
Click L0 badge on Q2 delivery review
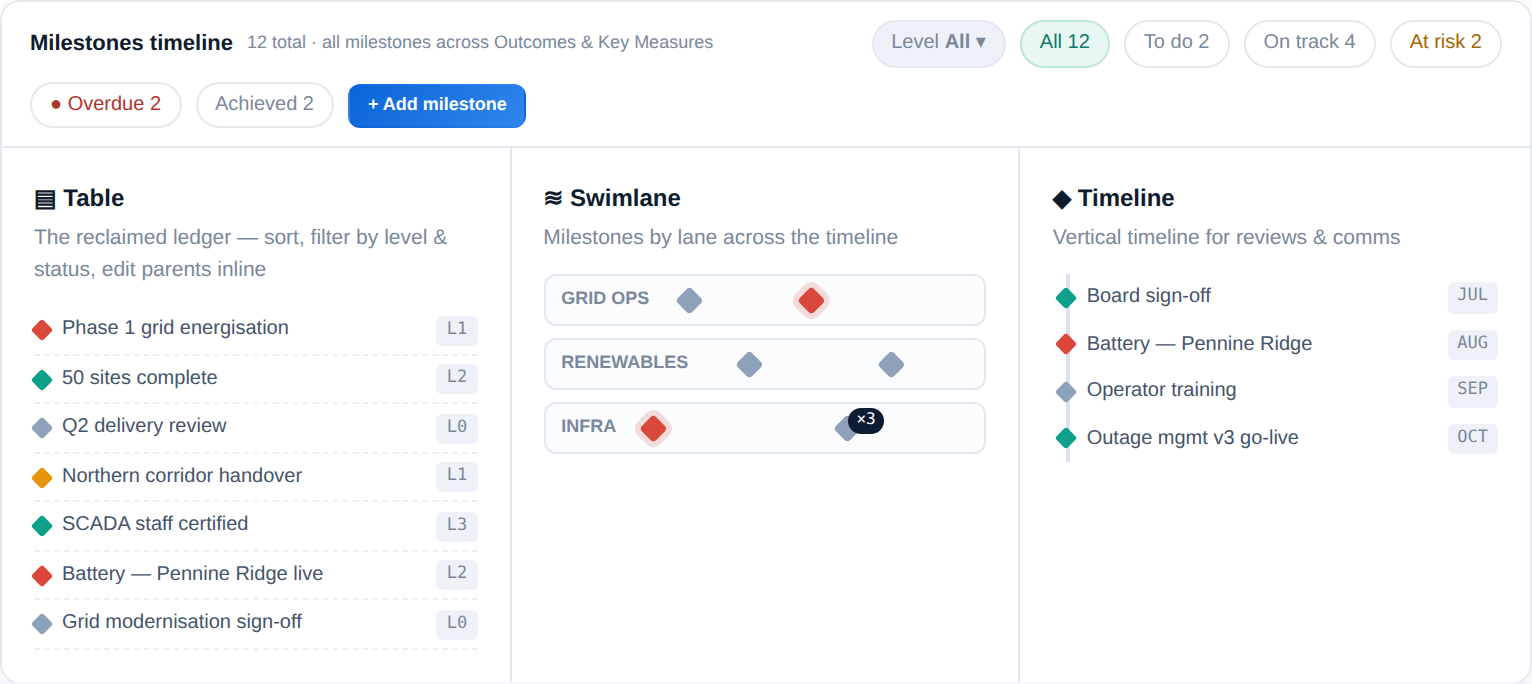click(457, 428)
